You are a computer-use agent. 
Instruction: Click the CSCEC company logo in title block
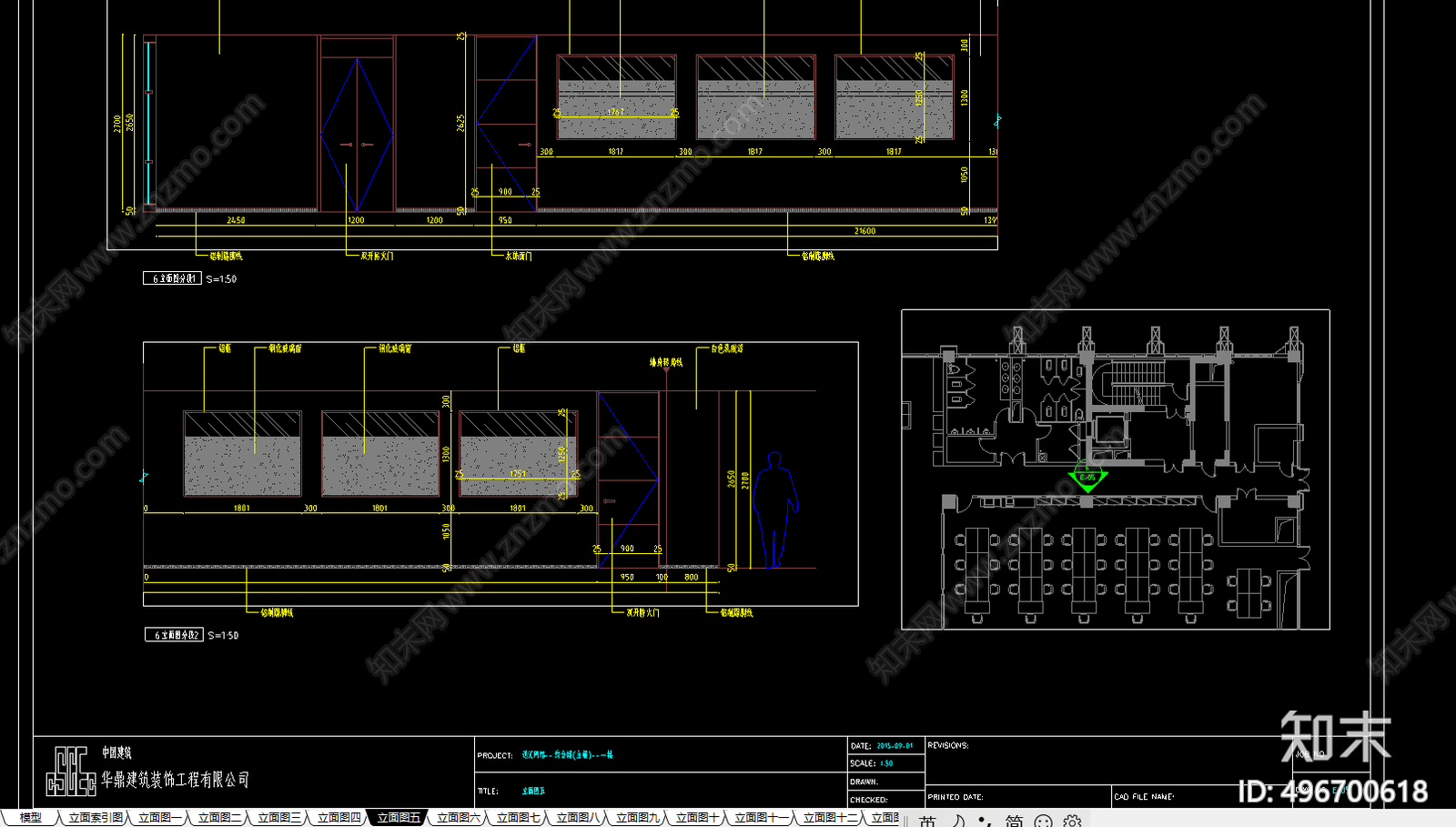pos(71,772)
